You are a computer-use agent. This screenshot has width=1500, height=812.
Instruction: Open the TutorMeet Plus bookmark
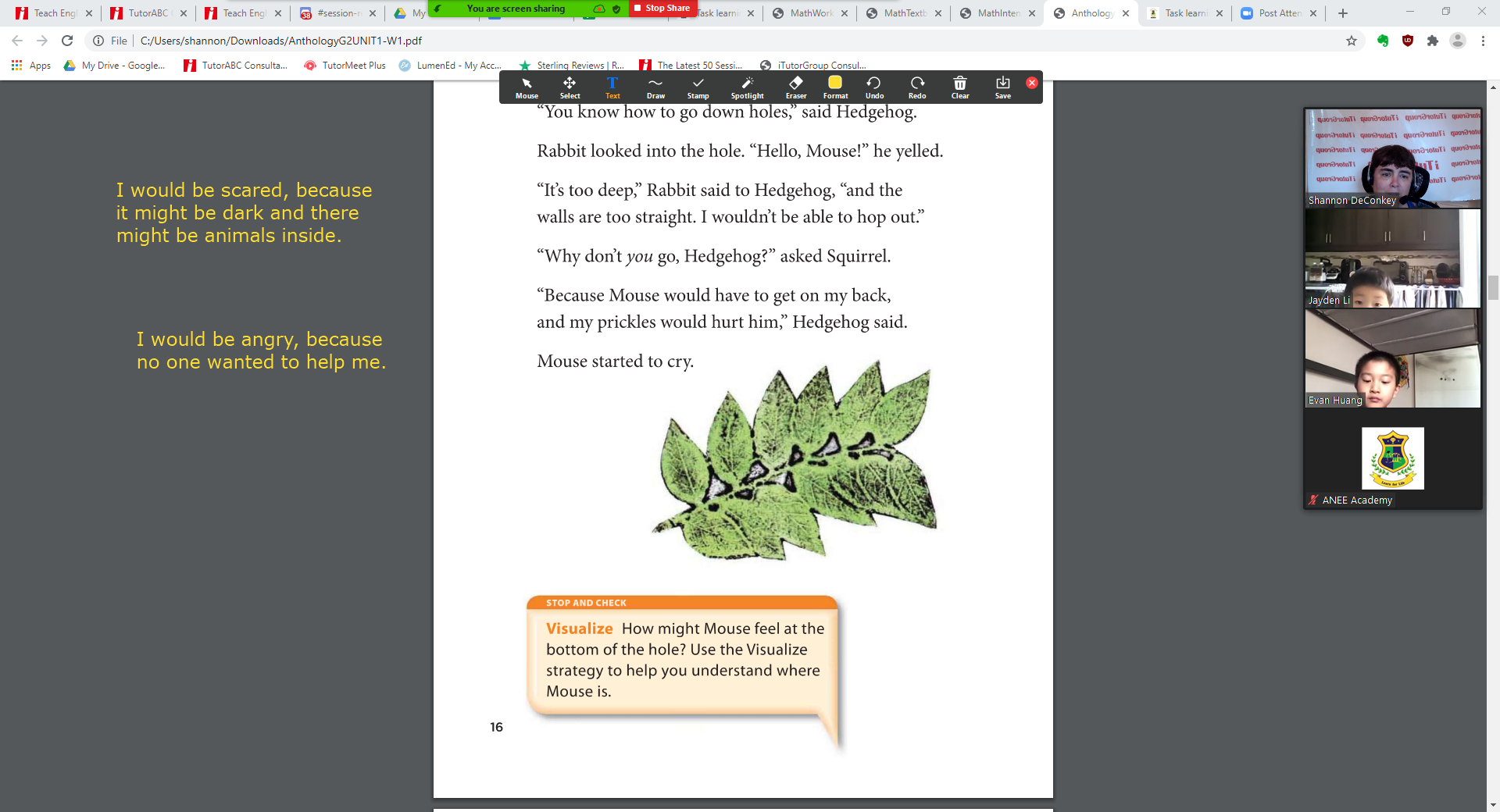coord(345,66)
